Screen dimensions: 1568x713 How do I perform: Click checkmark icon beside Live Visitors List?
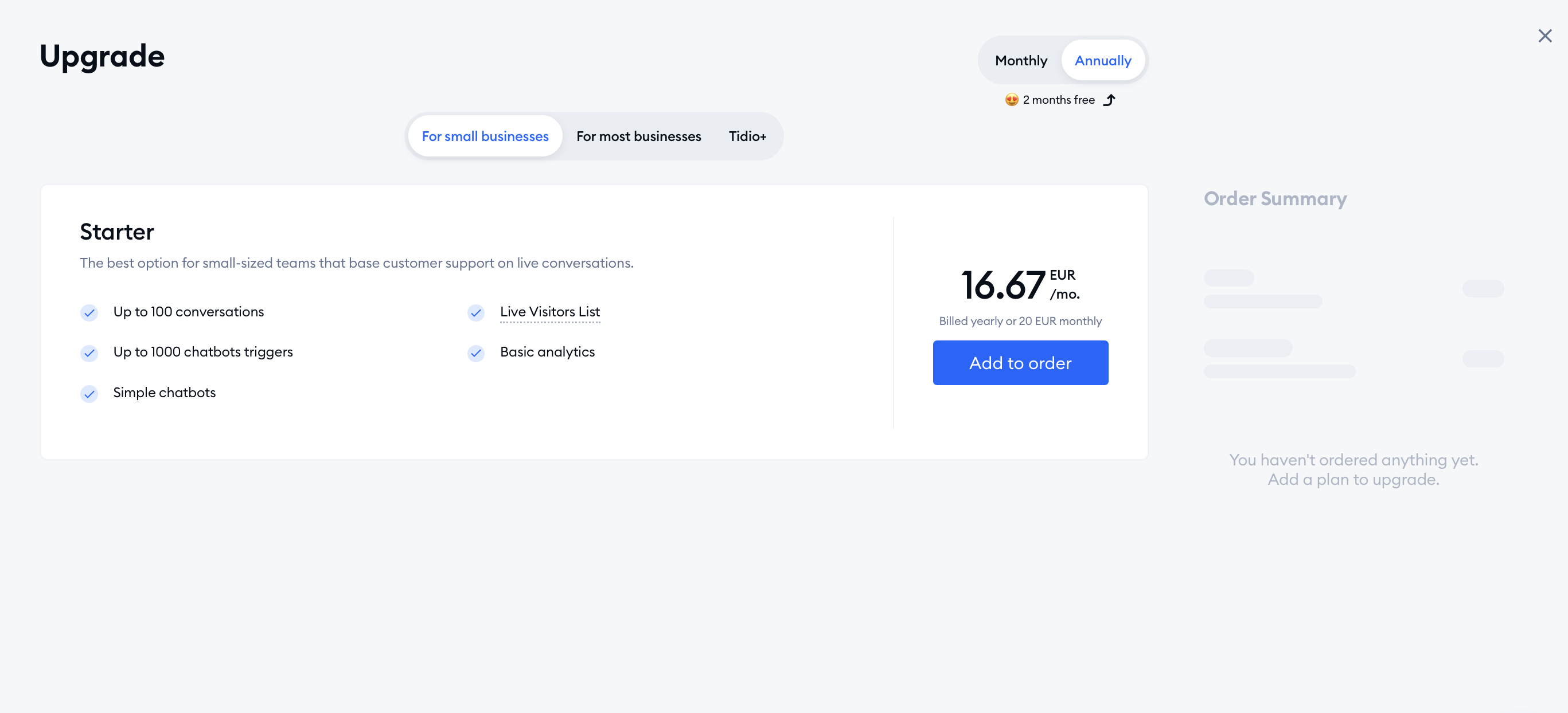click(475, 313)
